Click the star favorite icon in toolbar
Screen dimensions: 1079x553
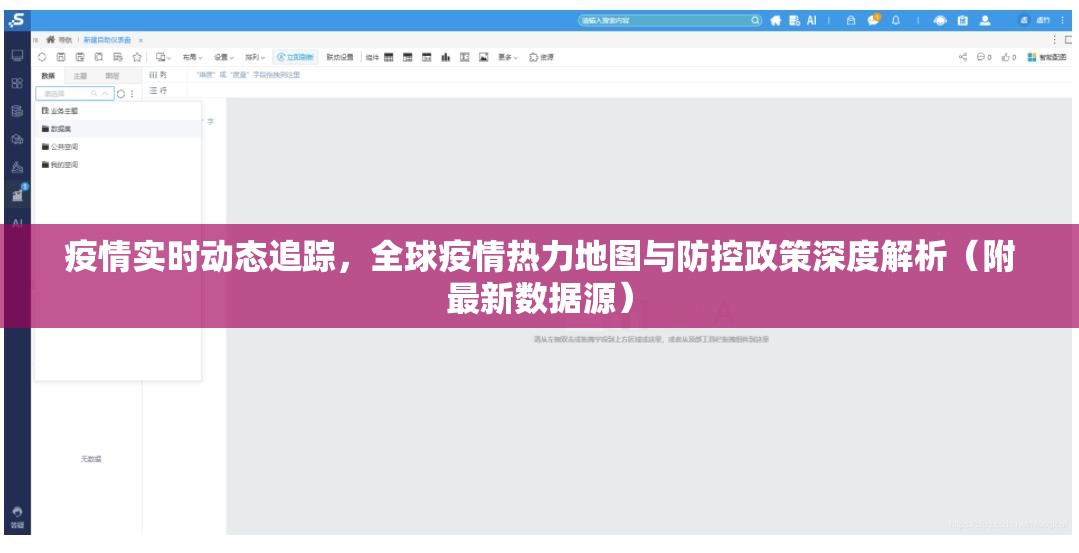[x=137, y=57]
